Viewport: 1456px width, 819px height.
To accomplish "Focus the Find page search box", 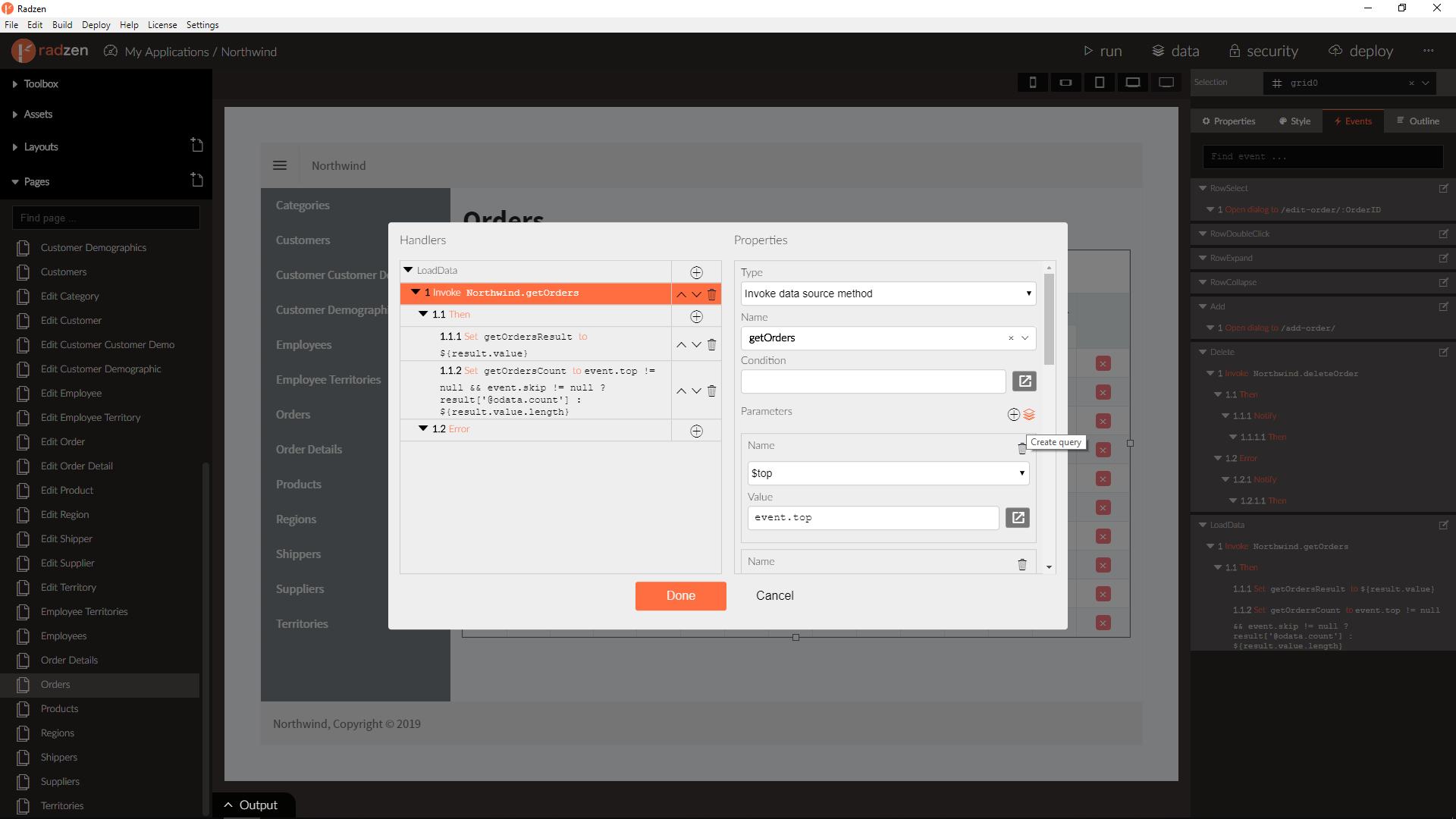I will [106, 218].
